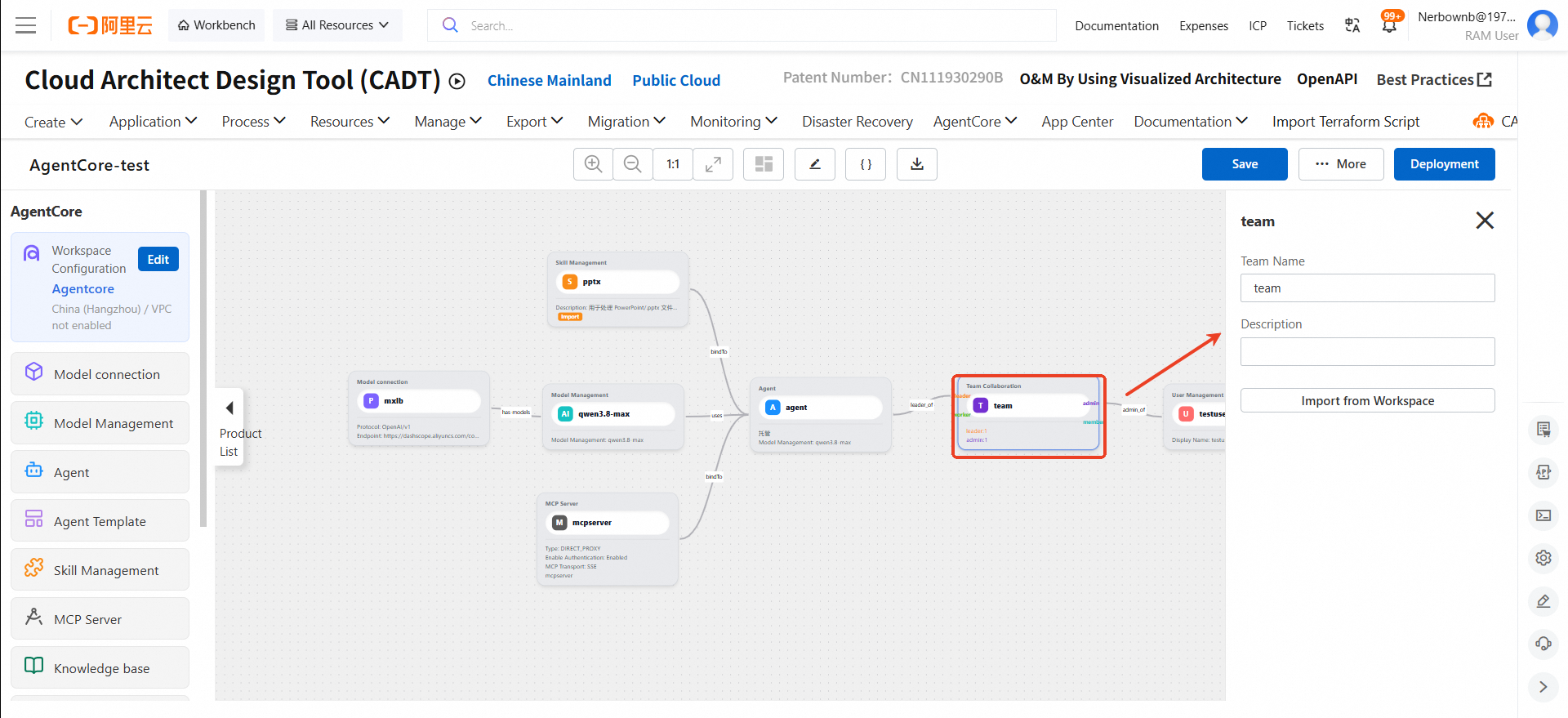Open the customer support headset icon
1568x718 pixels.
(x=1543, y=643)
